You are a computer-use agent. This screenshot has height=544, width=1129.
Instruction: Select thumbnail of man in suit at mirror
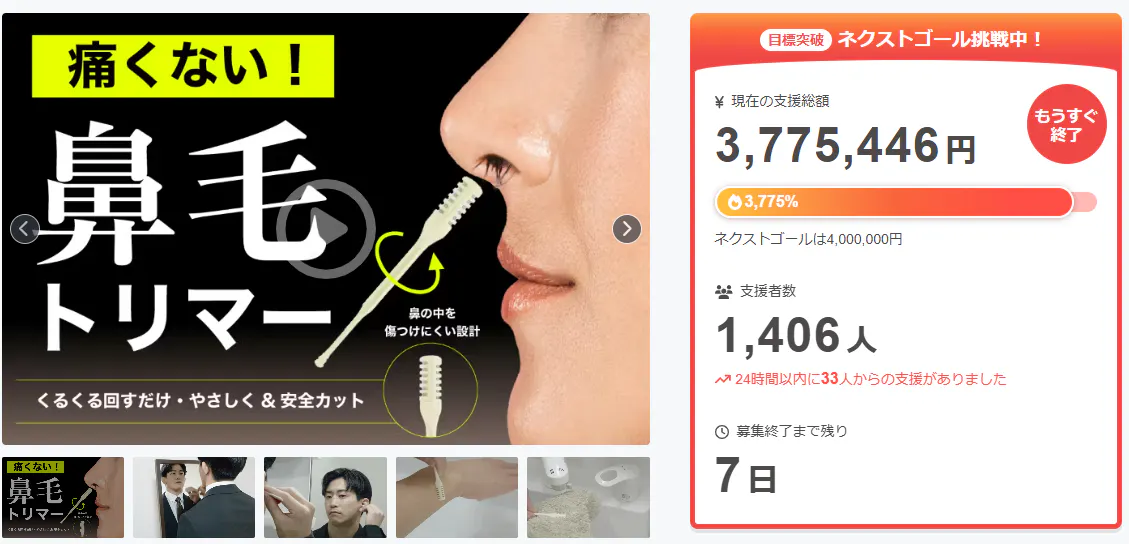point(194,497)
